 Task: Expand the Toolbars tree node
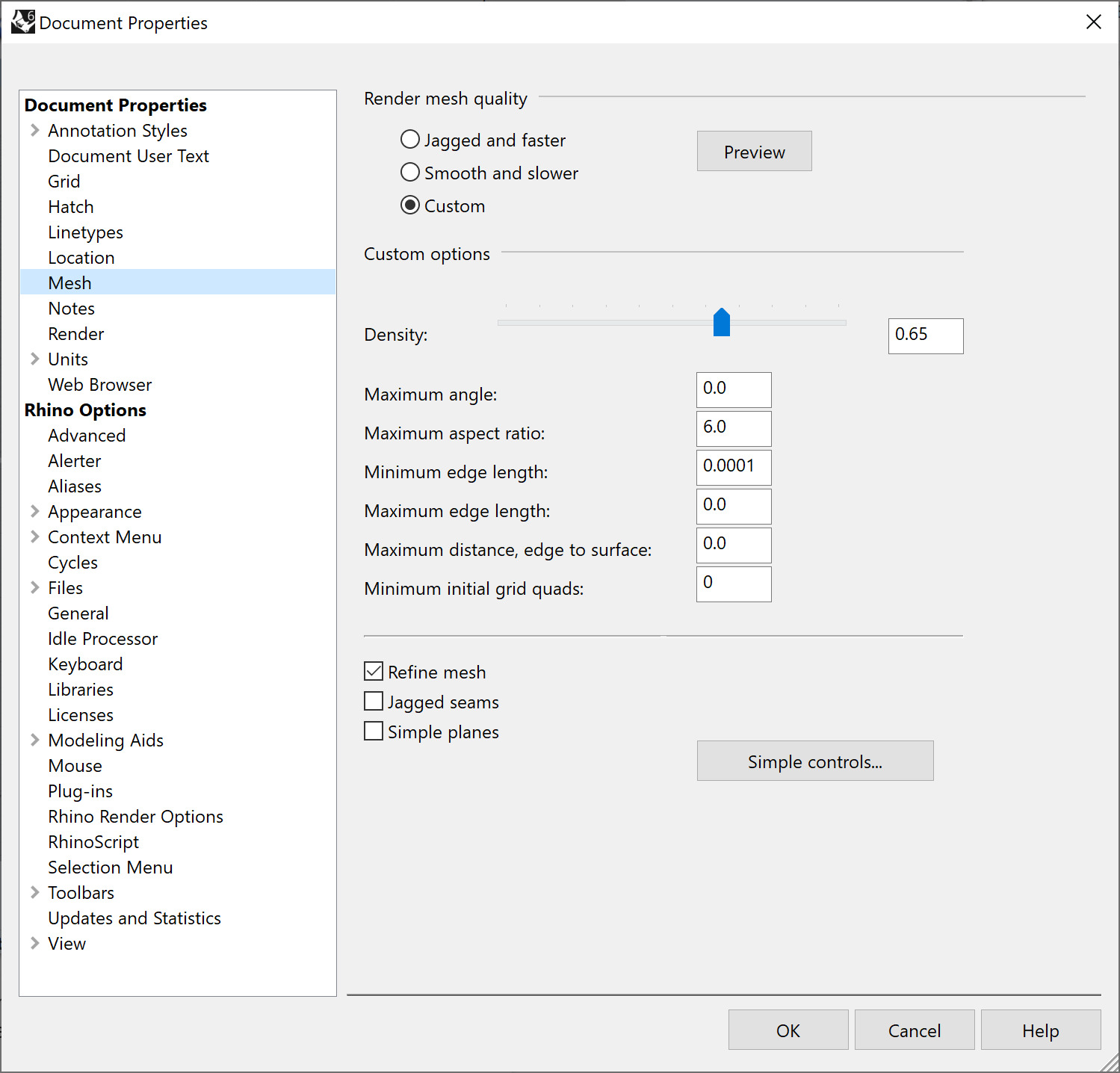click(x=34, y=893)
